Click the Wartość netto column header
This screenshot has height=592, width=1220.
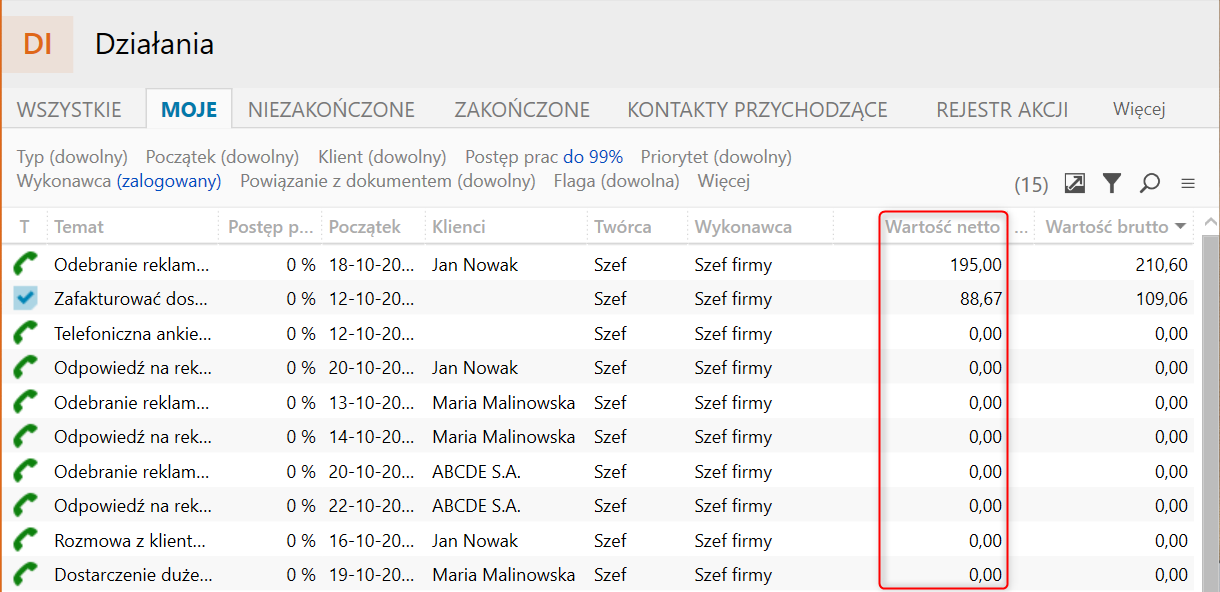pyautogui.click(x=941, y=227)
